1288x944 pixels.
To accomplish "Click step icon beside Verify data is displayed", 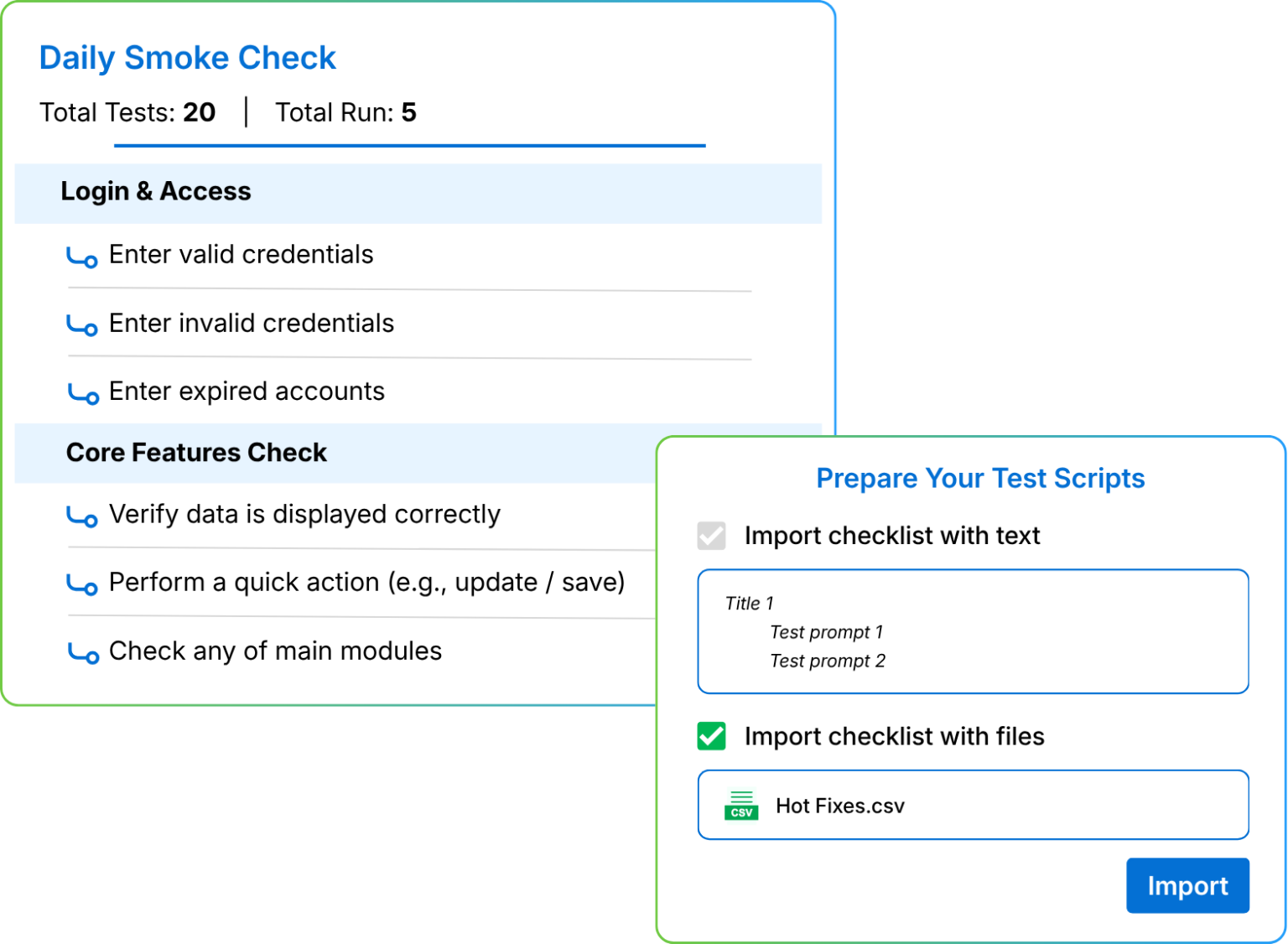I will pos(82,517).
